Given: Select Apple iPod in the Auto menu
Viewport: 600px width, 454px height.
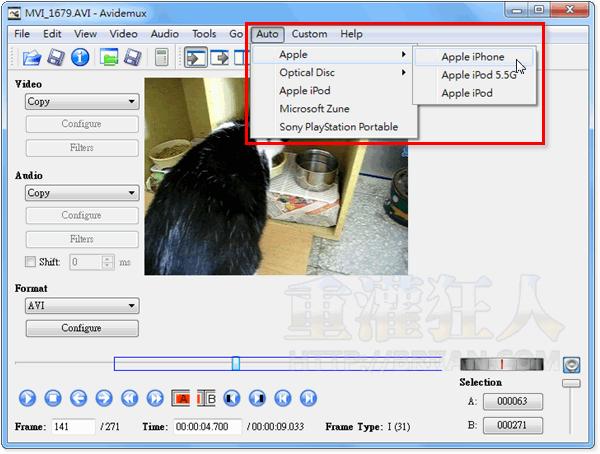Looking at the screenshot, I should (334, 91).
